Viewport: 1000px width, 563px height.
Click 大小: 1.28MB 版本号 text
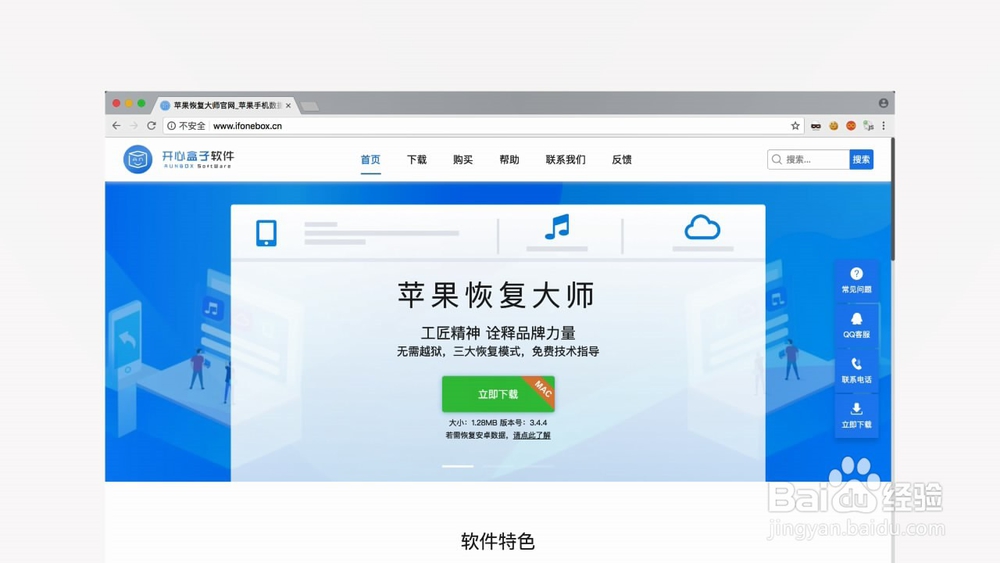(498, 423)
